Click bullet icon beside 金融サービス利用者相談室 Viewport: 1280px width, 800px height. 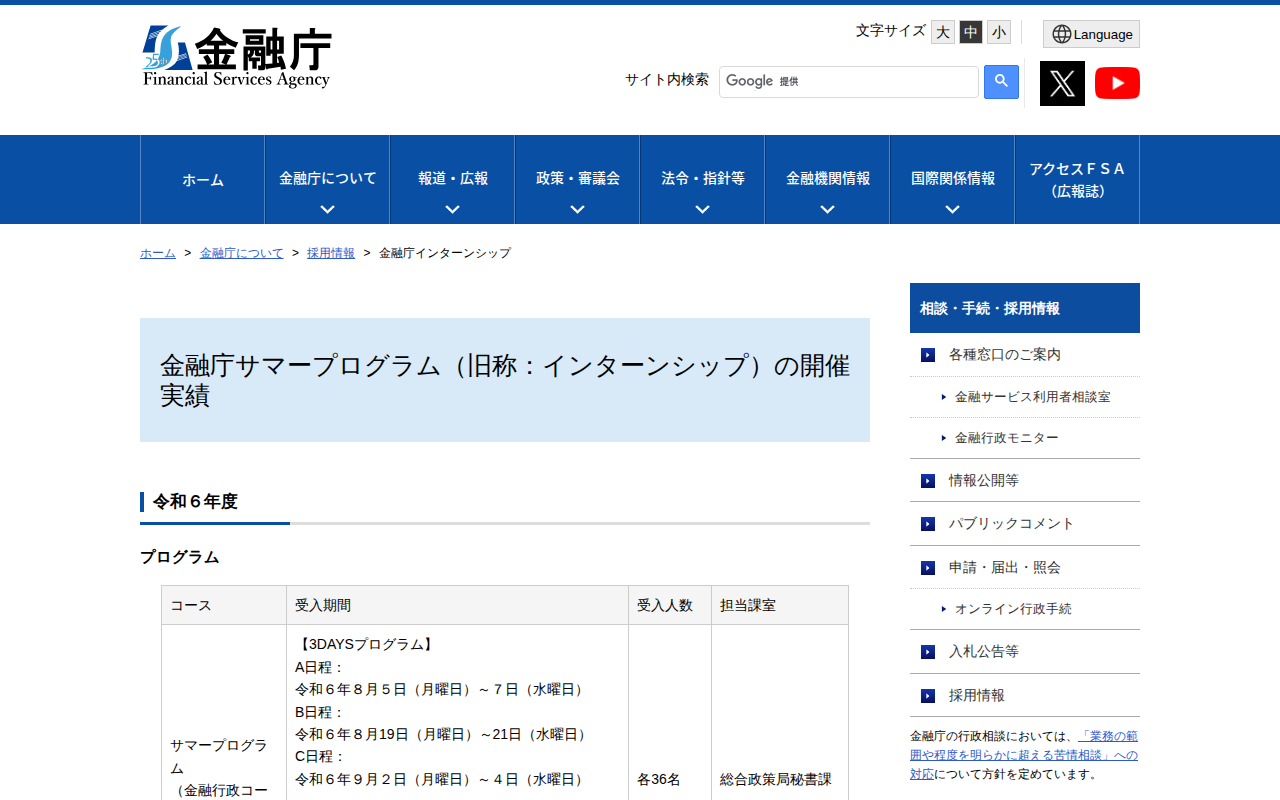coord(944,397)
